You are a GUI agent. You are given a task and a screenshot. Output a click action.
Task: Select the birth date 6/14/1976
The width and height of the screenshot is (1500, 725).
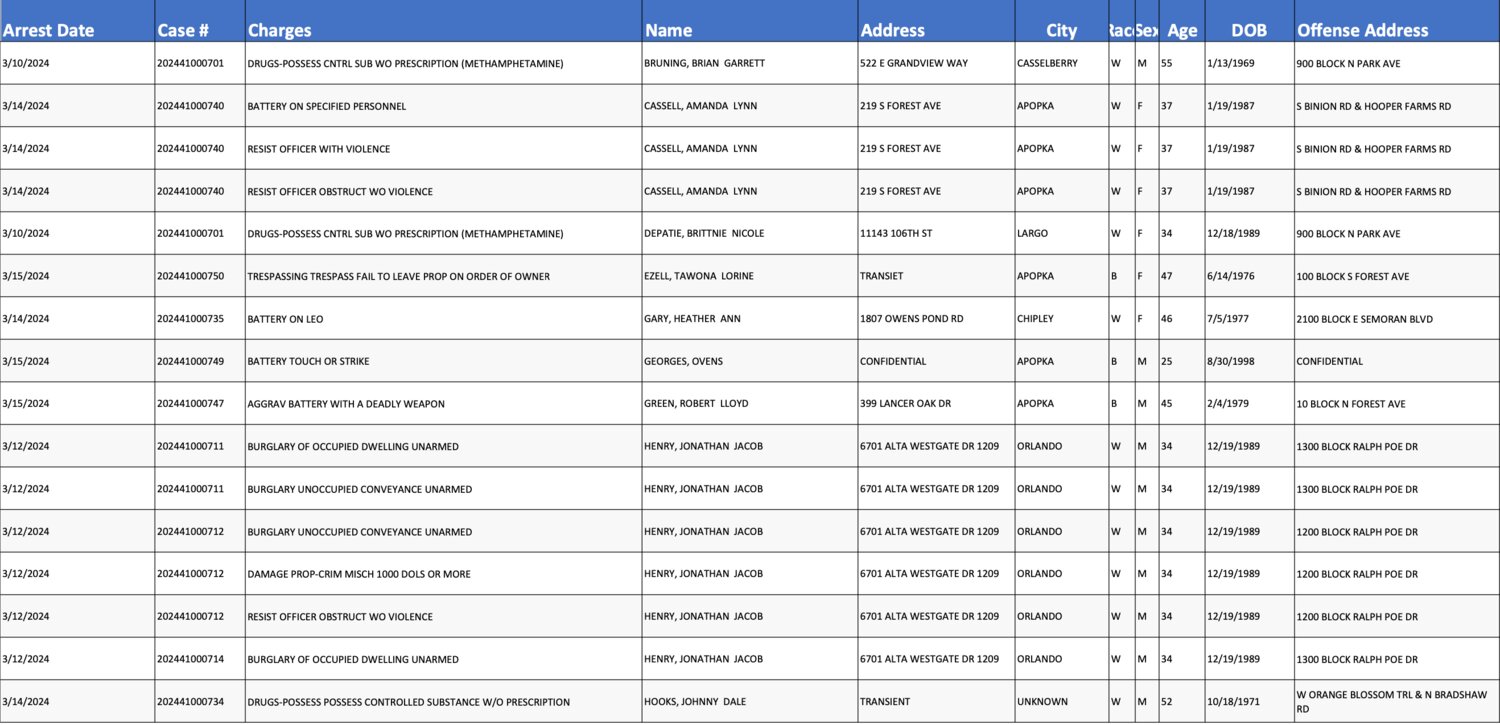[1231, 276]
